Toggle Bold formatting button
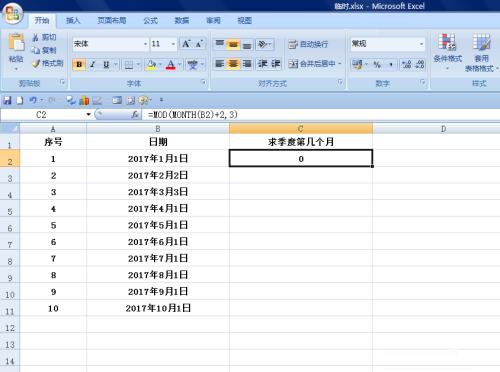Viewport: 500px width, 372px height. pos(79,64)
